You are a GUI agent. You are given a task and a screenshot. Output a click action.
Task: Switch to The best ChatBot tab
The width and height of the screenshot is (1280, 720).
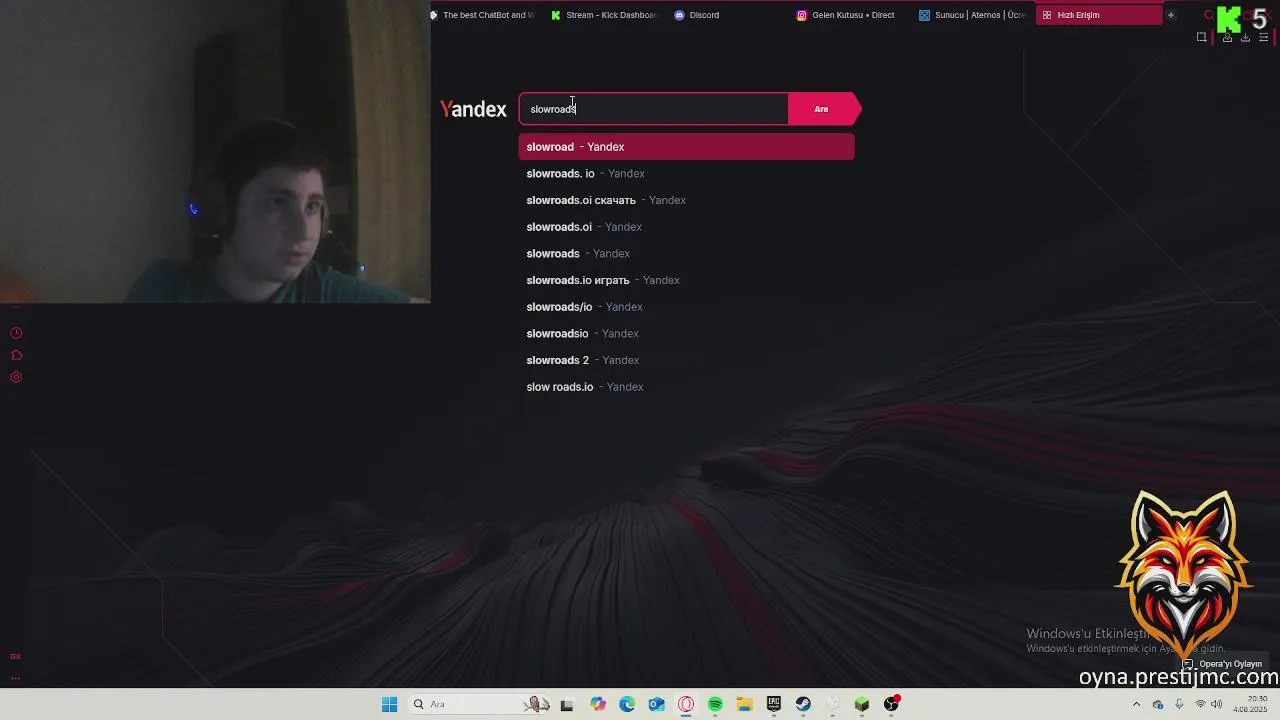(482, 15)
